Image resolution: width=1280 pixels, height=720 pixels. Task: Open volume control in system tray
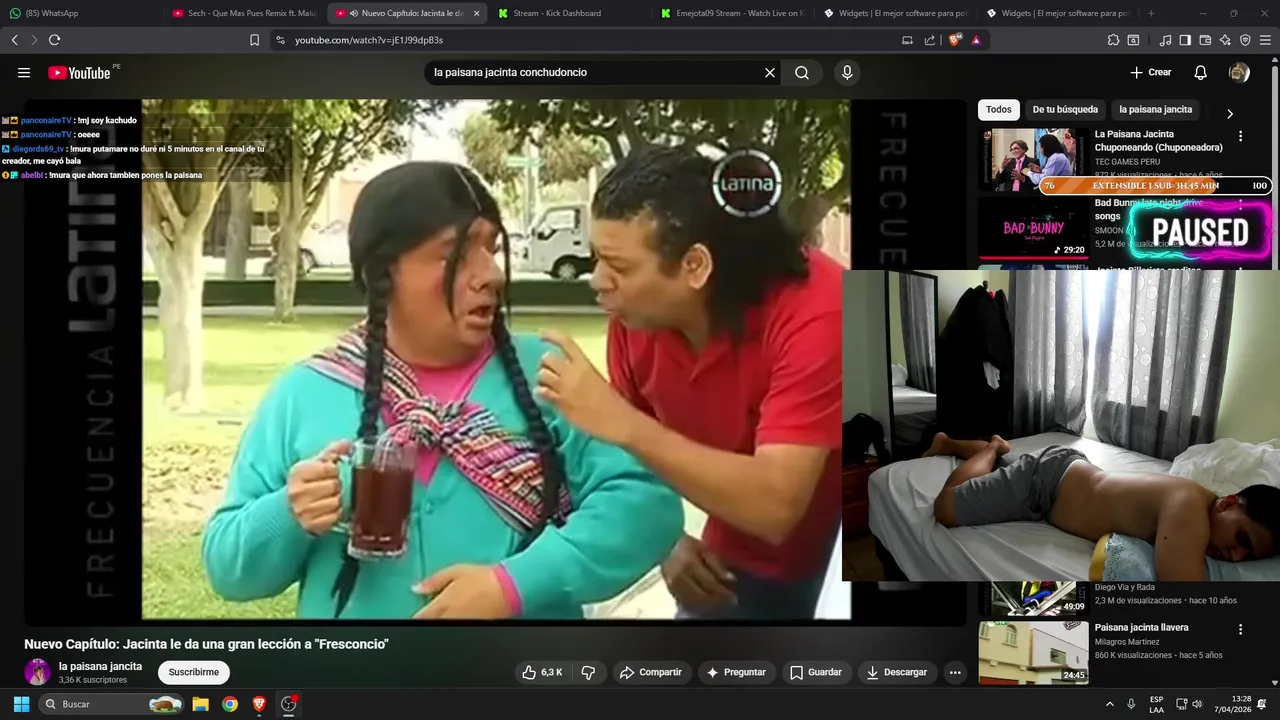[x=1197, y=704]
